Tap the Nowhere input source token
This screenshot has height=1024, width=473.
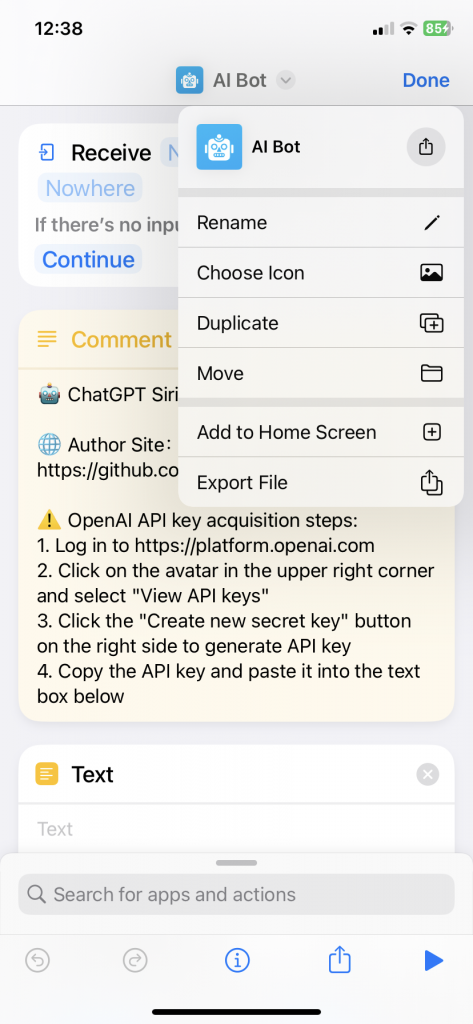pyautogui.click(x=90, y=188)
